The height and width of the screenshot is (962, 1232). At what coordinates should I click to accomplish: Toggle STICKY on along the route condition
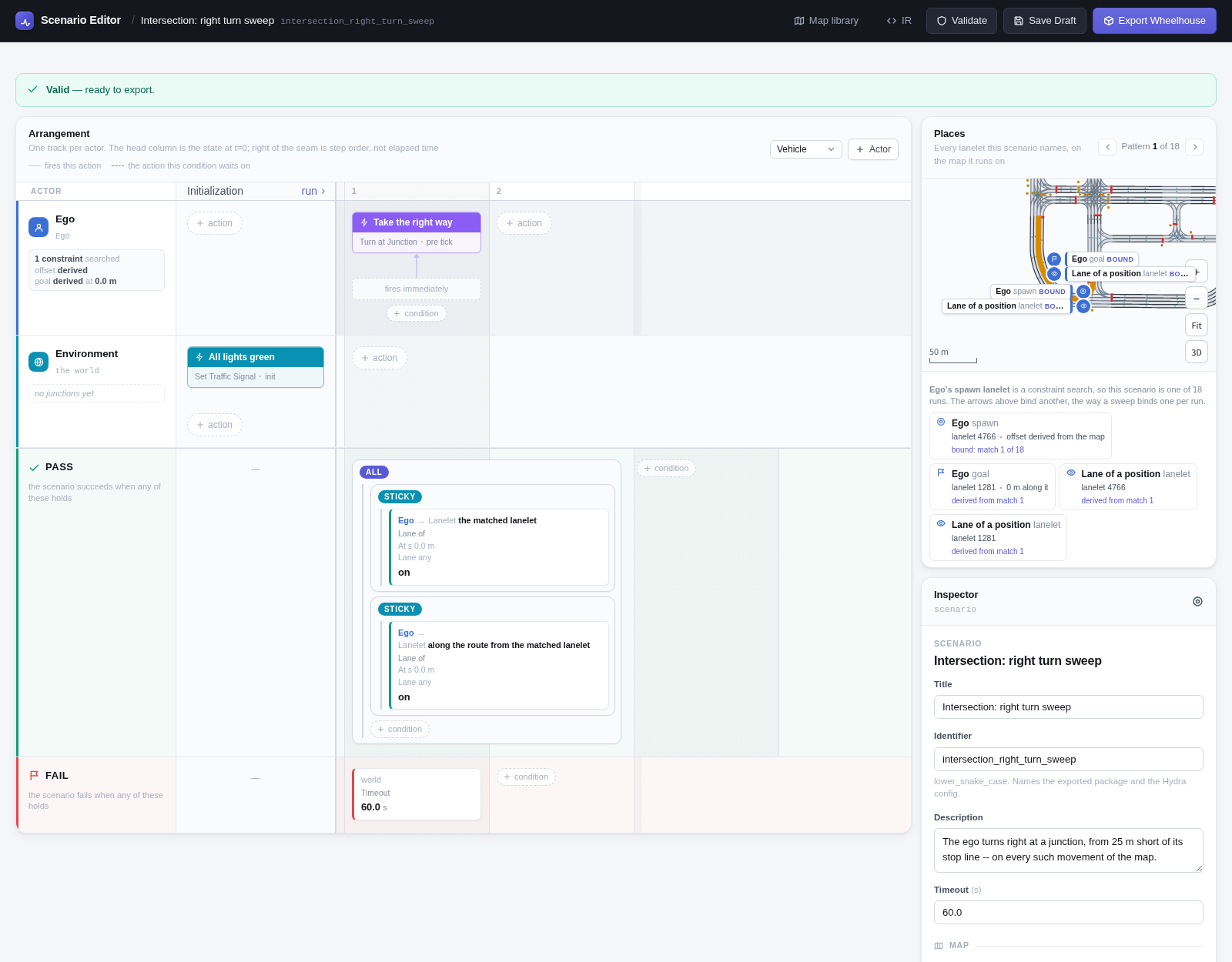click(x=400, y=610)
